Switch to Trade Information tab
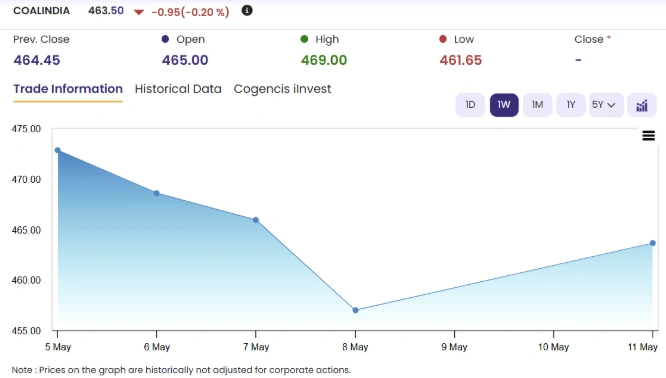 click(68, 89)
